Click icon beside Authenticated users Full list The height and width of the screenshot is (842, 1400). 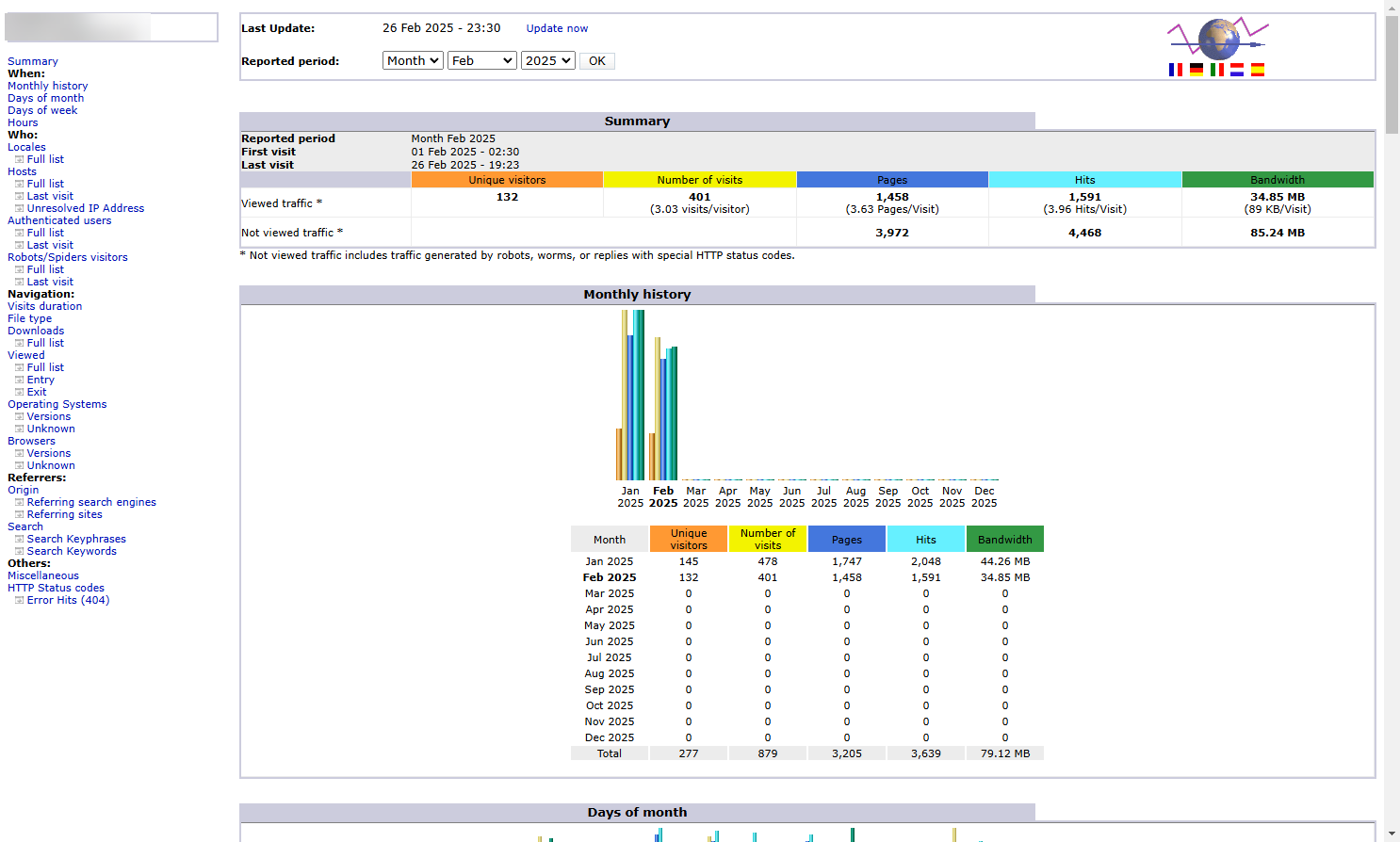[19, 233]
